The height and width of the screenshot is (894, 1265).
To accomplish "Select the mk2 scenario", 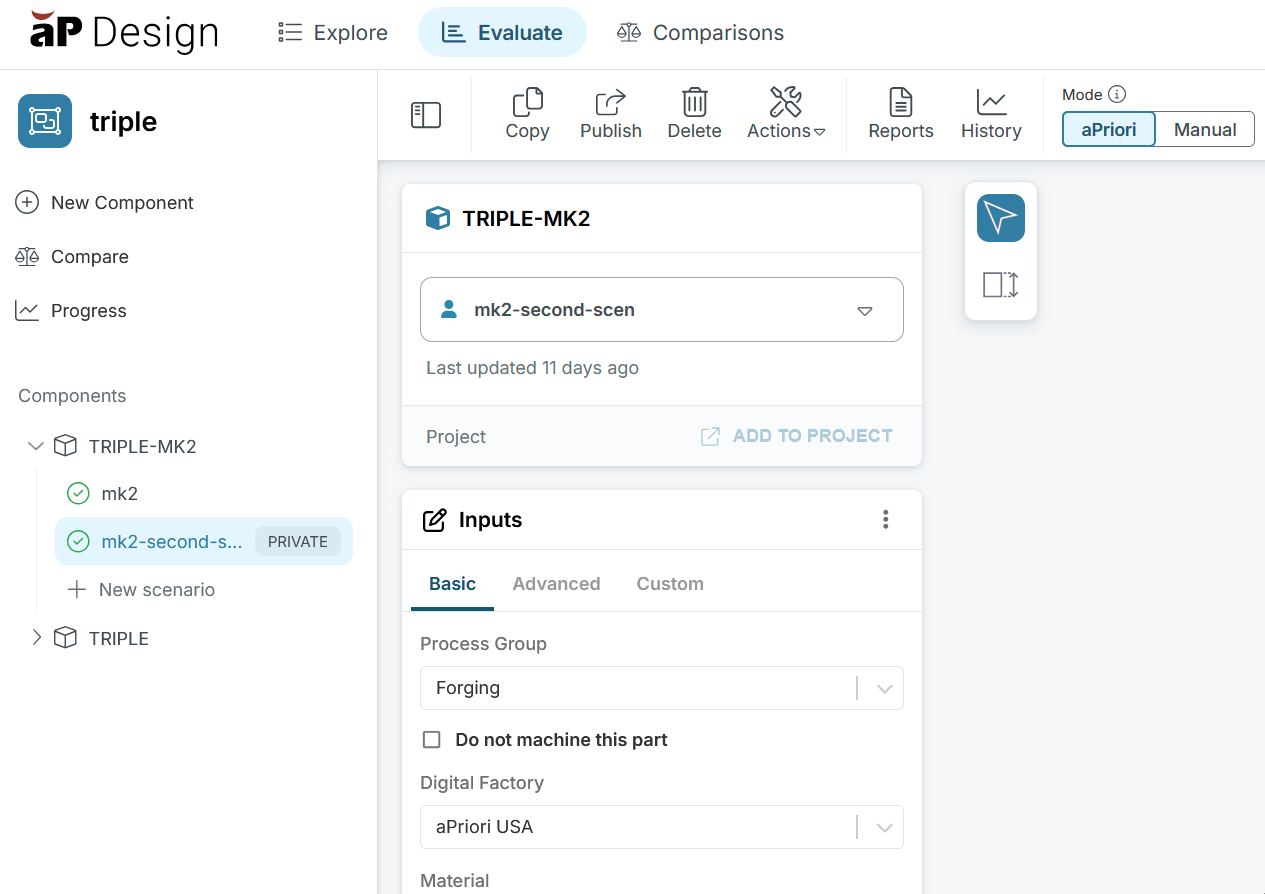I will pos(119,493).
